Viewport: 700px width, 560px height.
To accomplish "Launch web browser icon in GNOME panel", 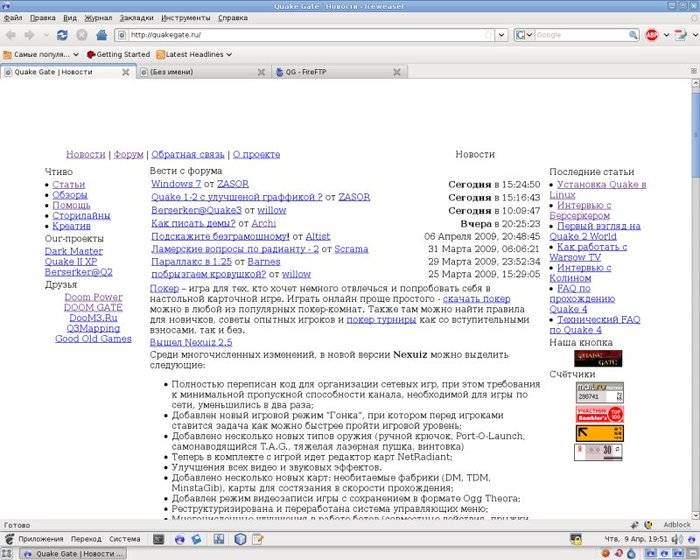I will [179, 539].
